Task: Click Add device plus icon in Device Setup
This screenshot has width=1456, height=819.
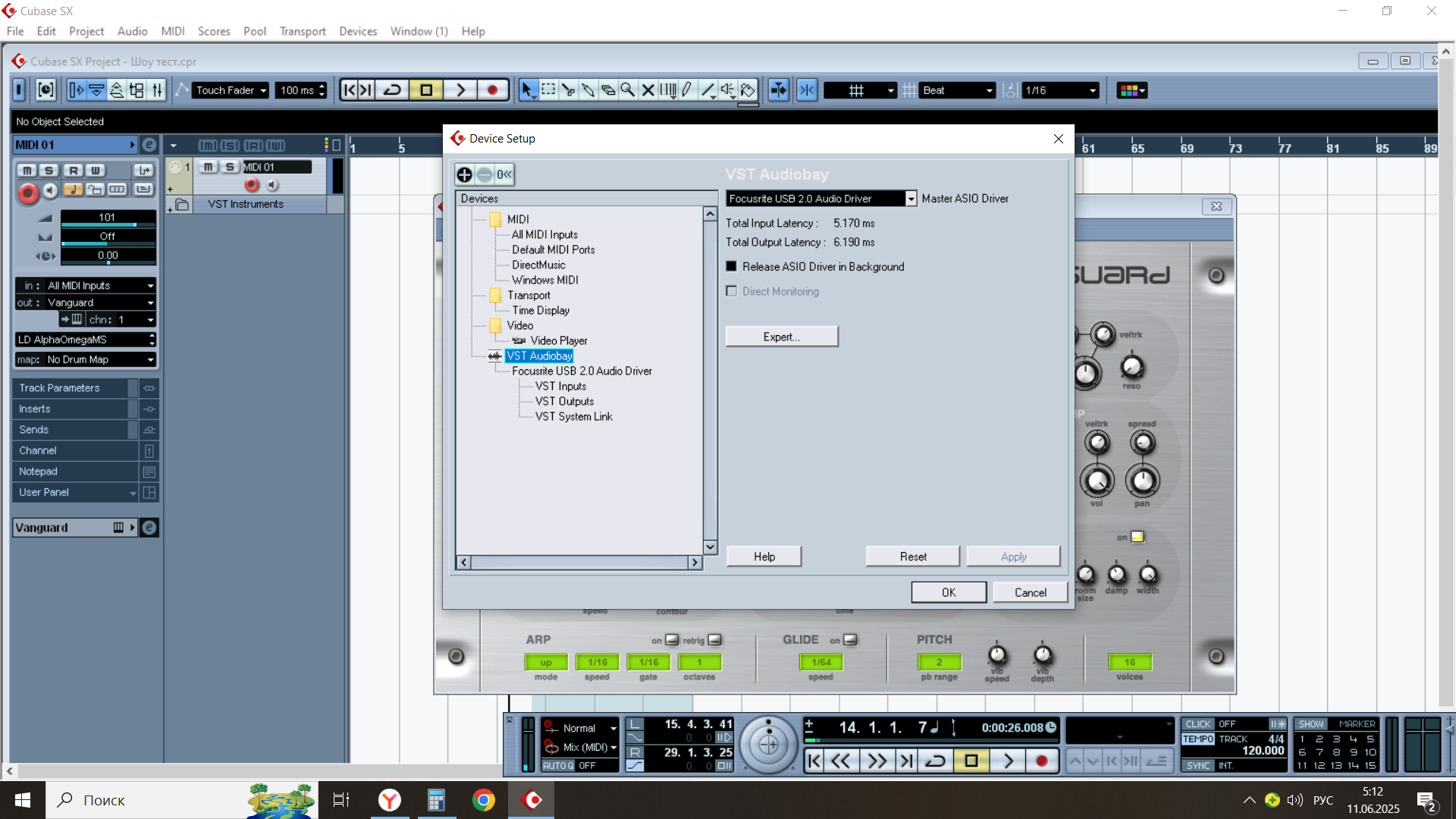Action: [x=465, y=175]
